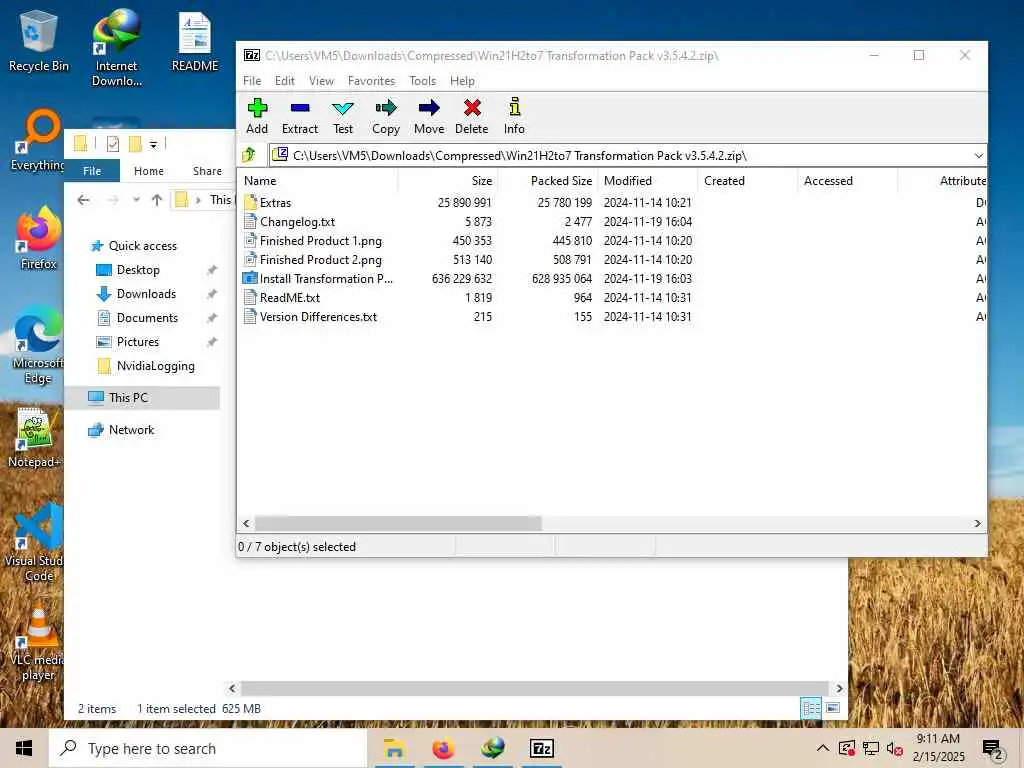This screenshot has width=1024, height=768.
Task: Open Notepad++ desktop shortcut
Action: coord(34,438)
